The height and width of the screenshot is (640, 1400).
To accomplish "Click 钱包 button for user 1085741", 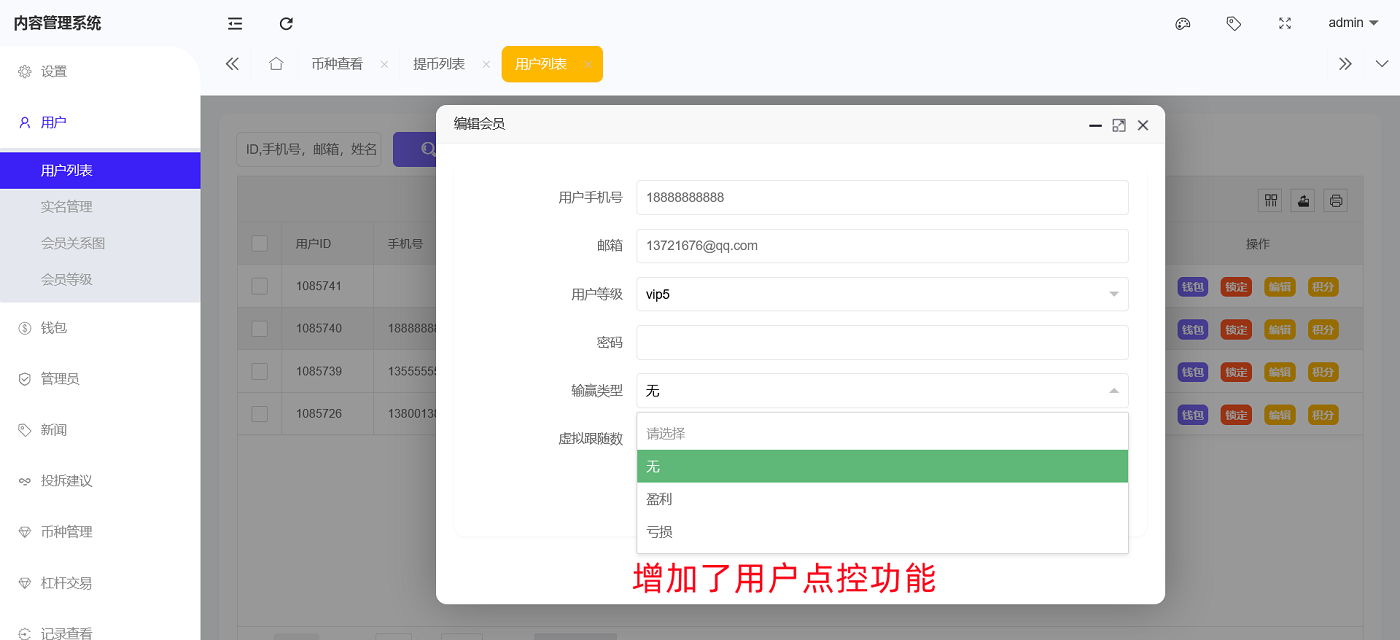I will [1192, 287].
